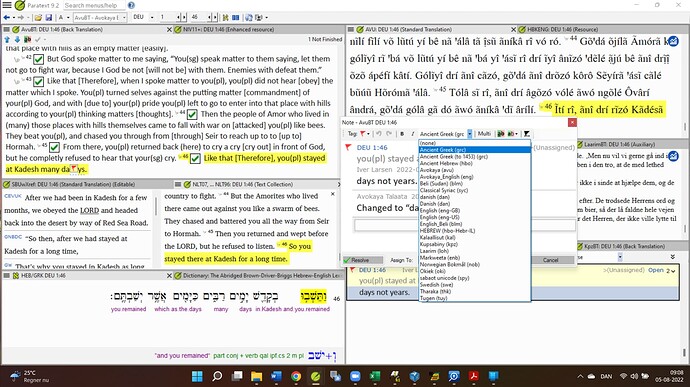Open the Paratext main hamburger menu
The width and height of the screenshot is (690, 387).
7,5
